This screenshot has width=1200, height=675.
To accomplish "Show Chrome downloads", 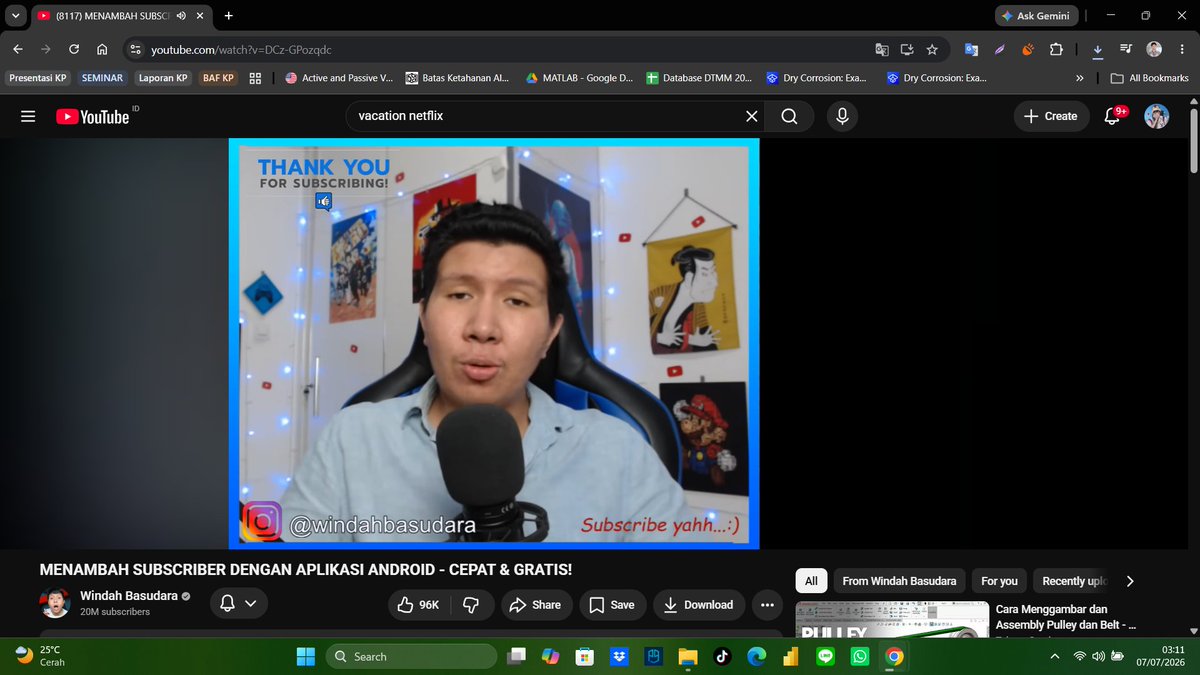I will pos(1098,49).
